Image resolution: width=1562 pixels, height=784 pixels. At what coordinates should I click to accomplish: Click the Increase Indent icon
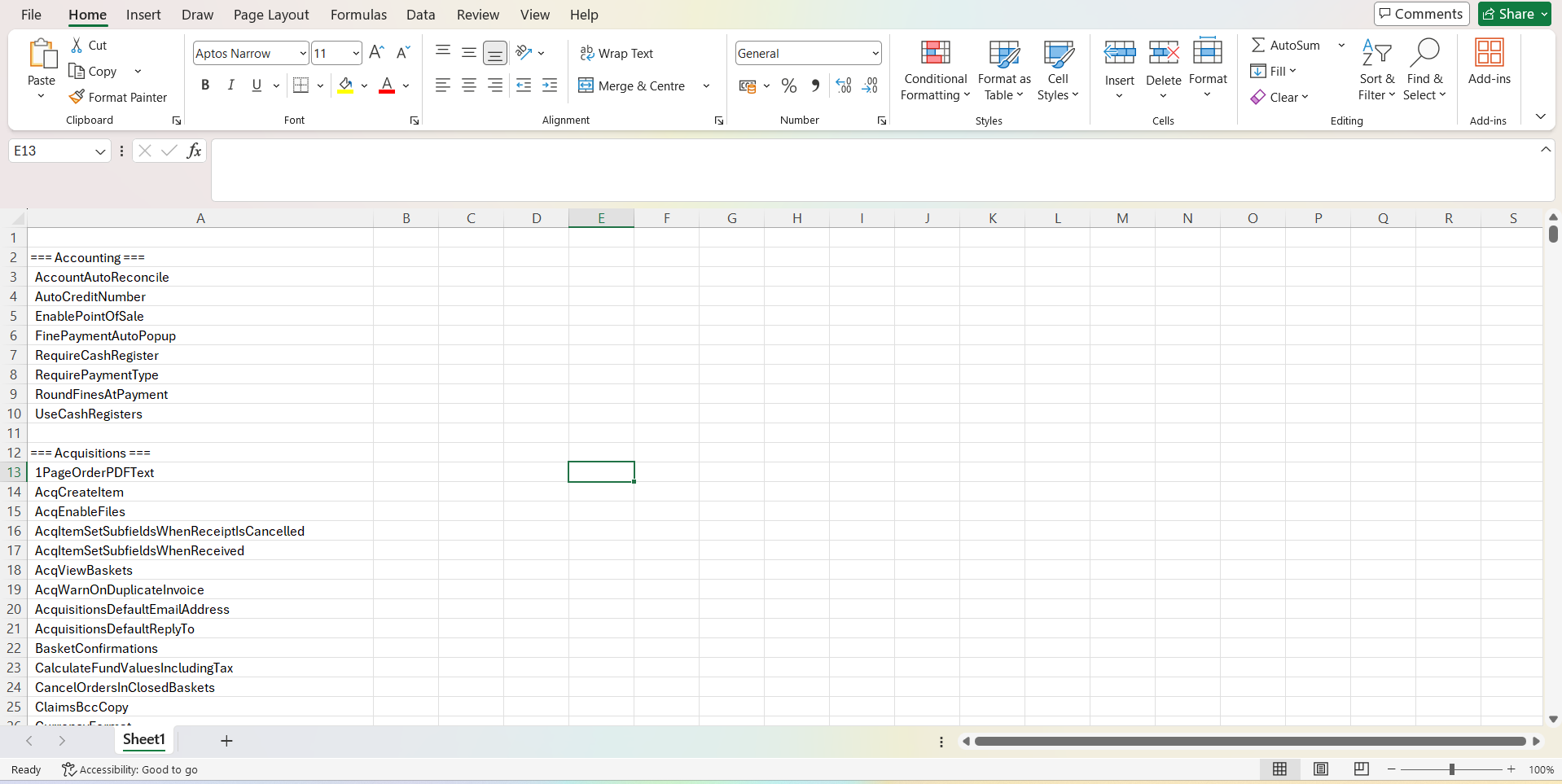550,85
